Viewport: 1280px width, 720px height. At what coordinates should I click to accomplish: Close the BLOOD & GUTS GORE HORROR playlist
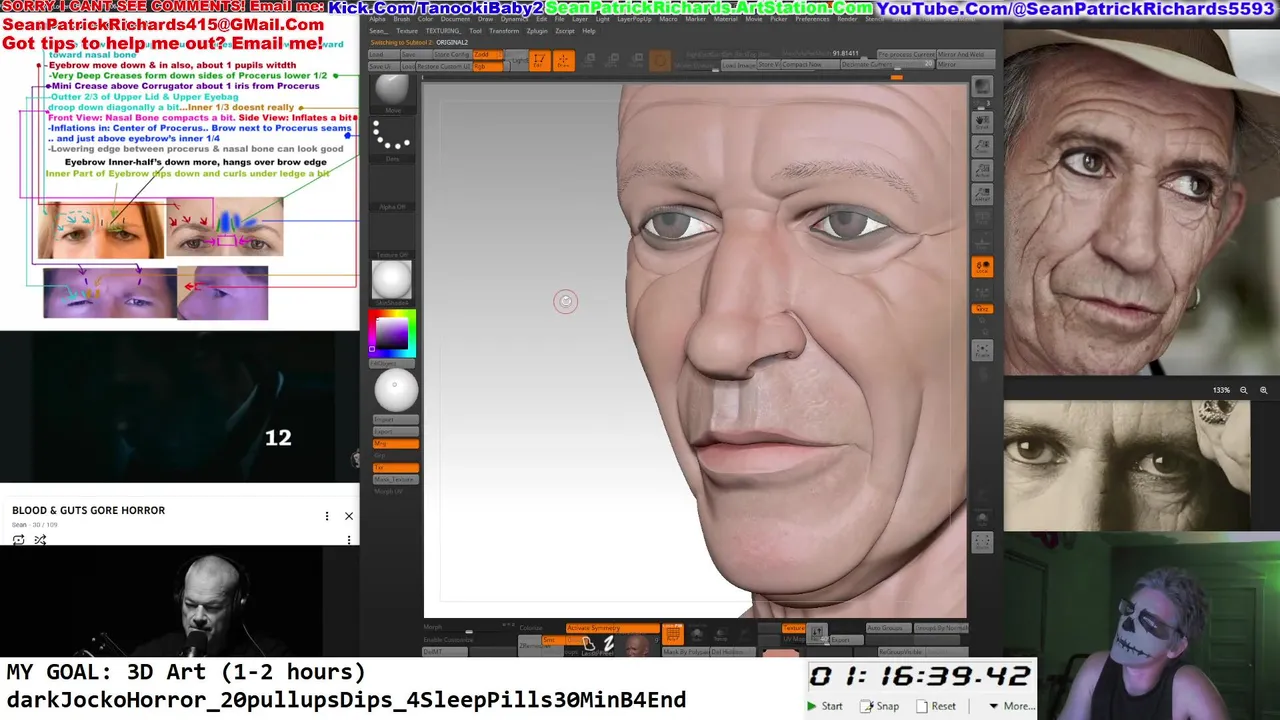(349, 516)
